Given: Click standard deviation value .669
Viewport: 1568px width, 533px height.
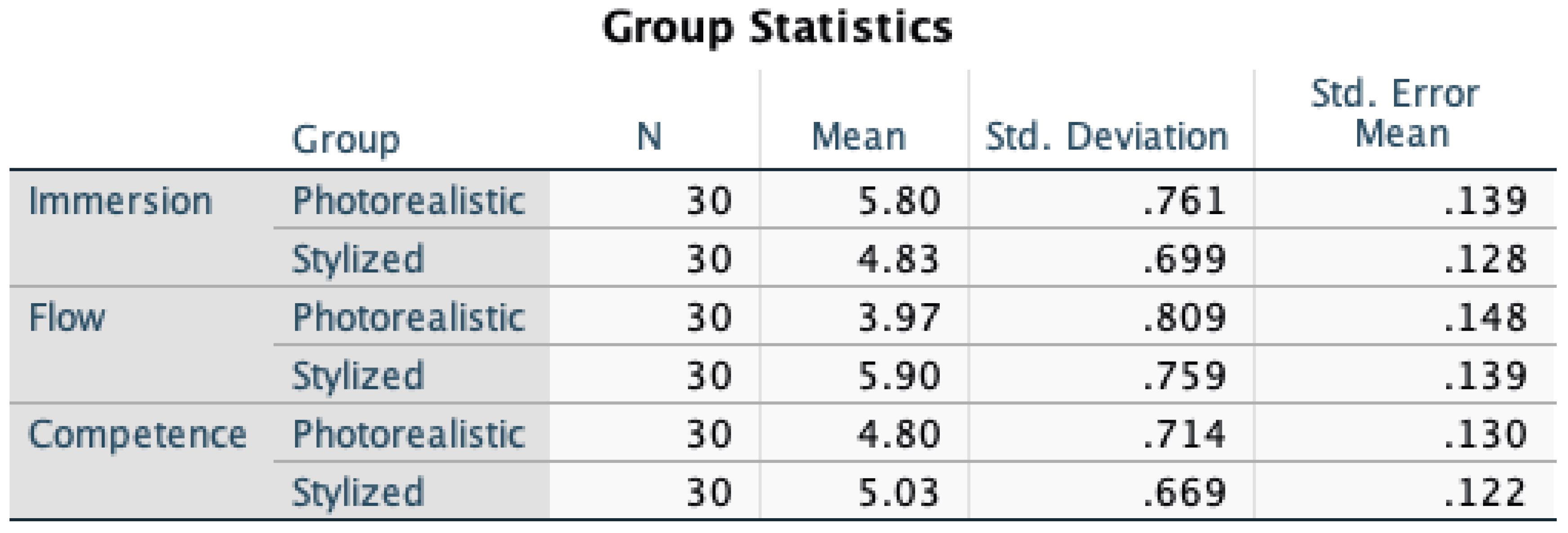Looking at the screenshot, I should 1184,492.
